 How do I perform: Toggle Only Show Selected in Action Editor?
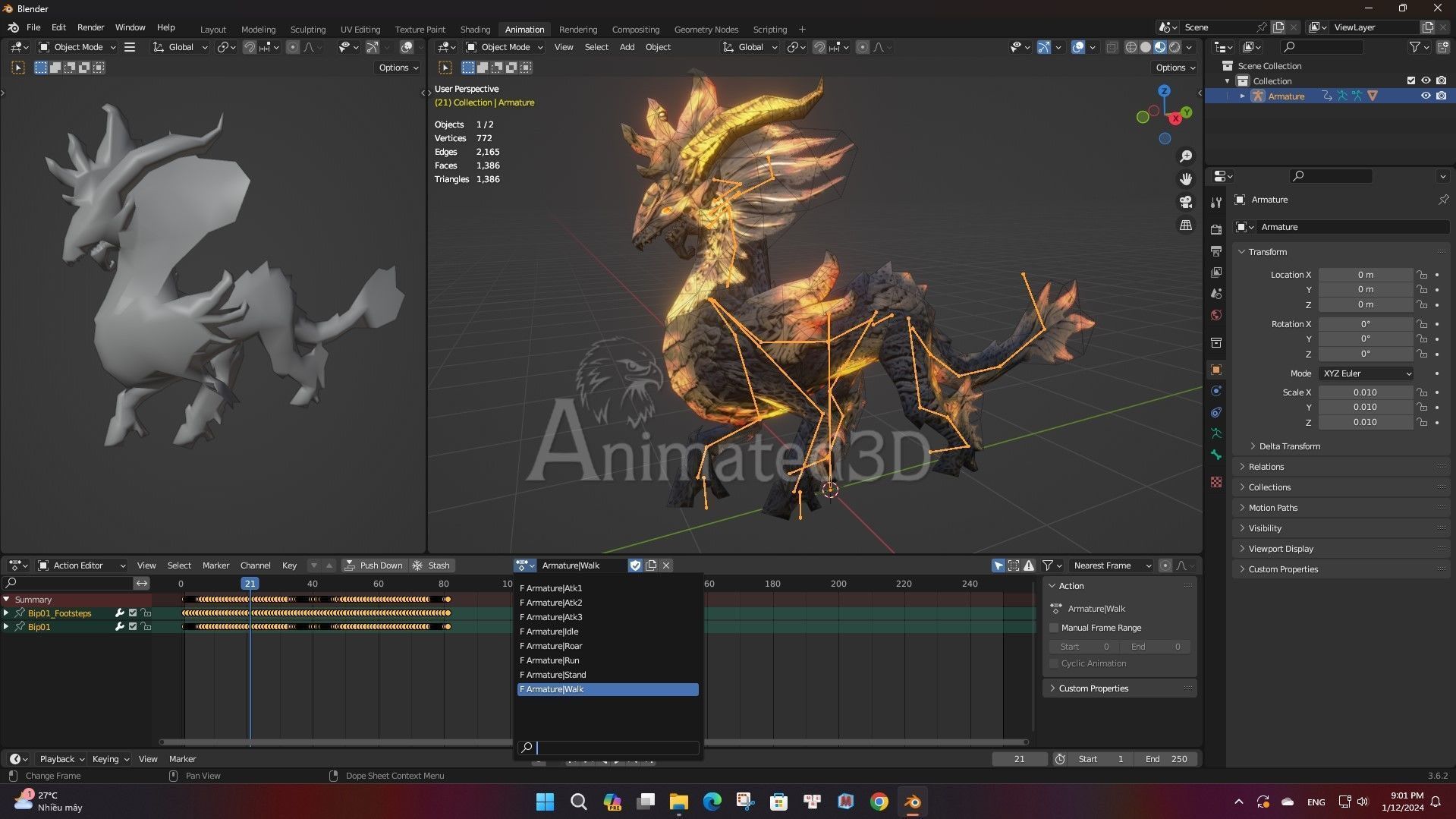[998, 565]
